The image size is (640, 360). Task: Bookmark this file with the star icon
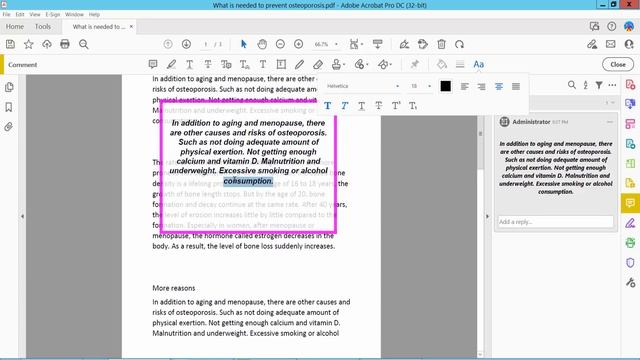(29, 44)
